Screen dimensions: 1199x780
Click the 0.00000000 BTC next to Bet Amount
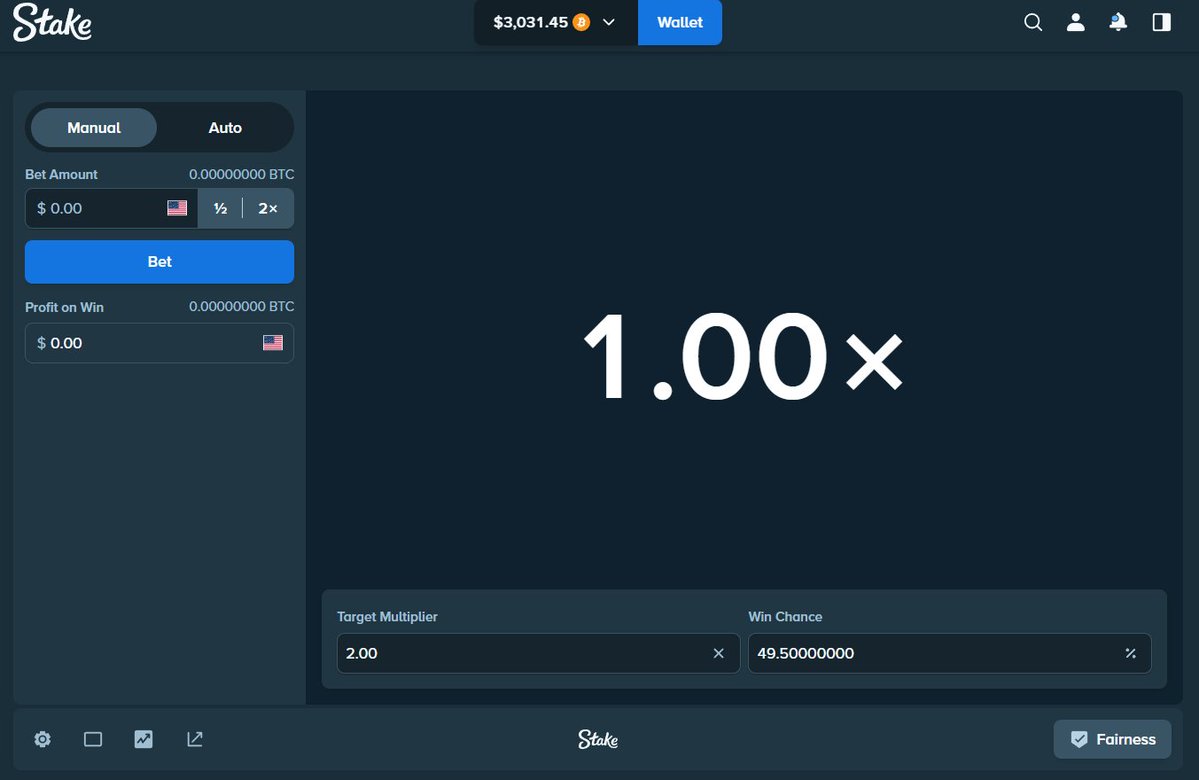[242, 174]
